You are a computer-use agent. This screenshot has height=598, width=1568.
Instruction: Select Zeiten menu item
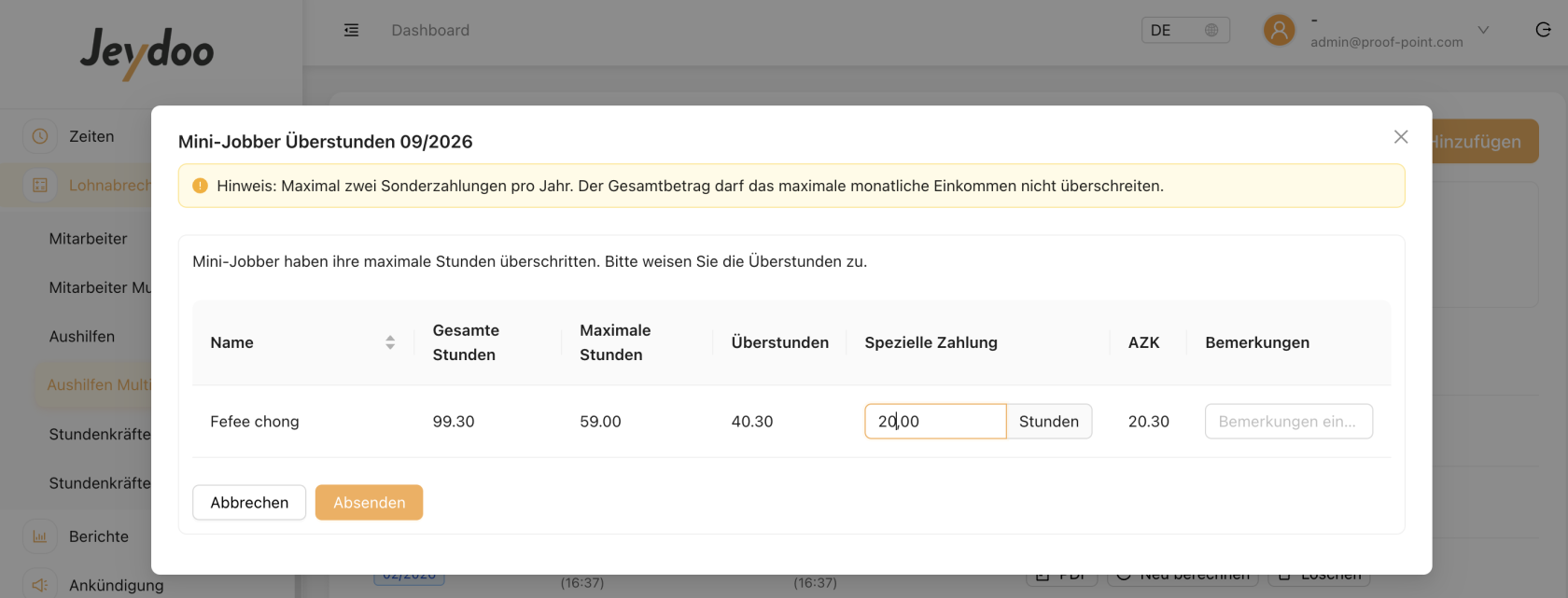pos(91,136)
